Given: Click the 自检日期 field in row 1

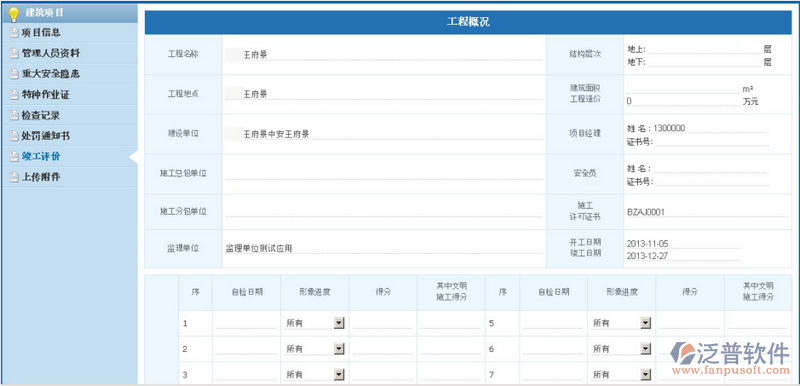Looking at the screenshot, I should [x=246, y=323].
